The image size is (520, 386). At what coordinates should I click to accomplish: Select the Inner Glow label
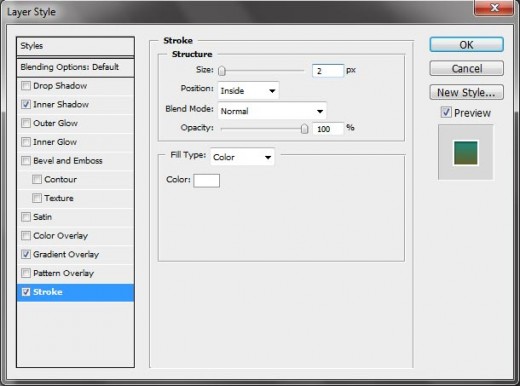pyautogui.click(x=55, y=142)
